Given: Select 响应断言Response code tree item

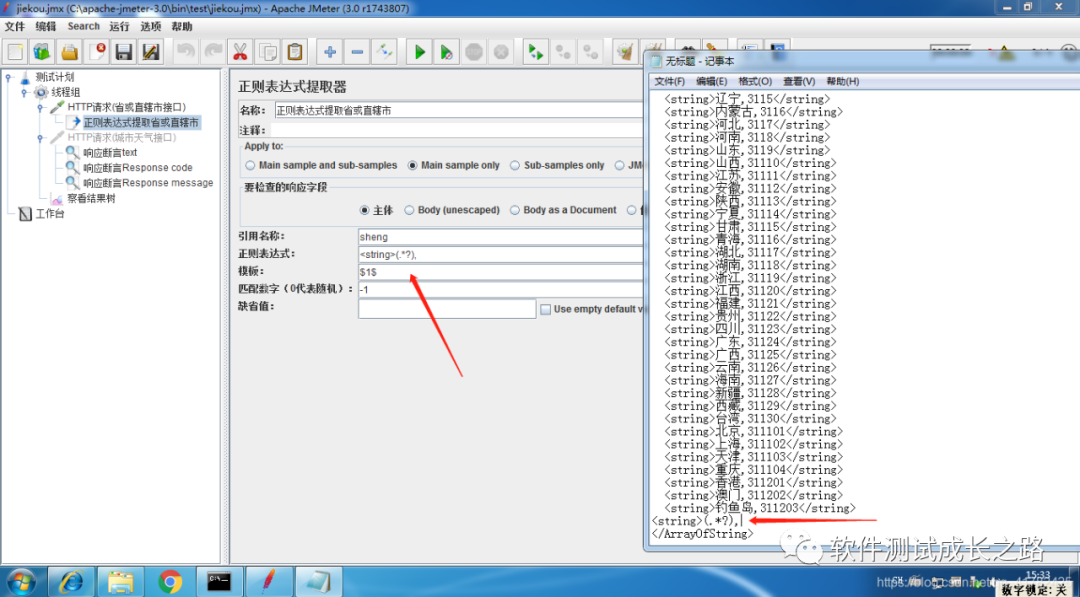Looking at the screenshot, I should click(138, 168).
